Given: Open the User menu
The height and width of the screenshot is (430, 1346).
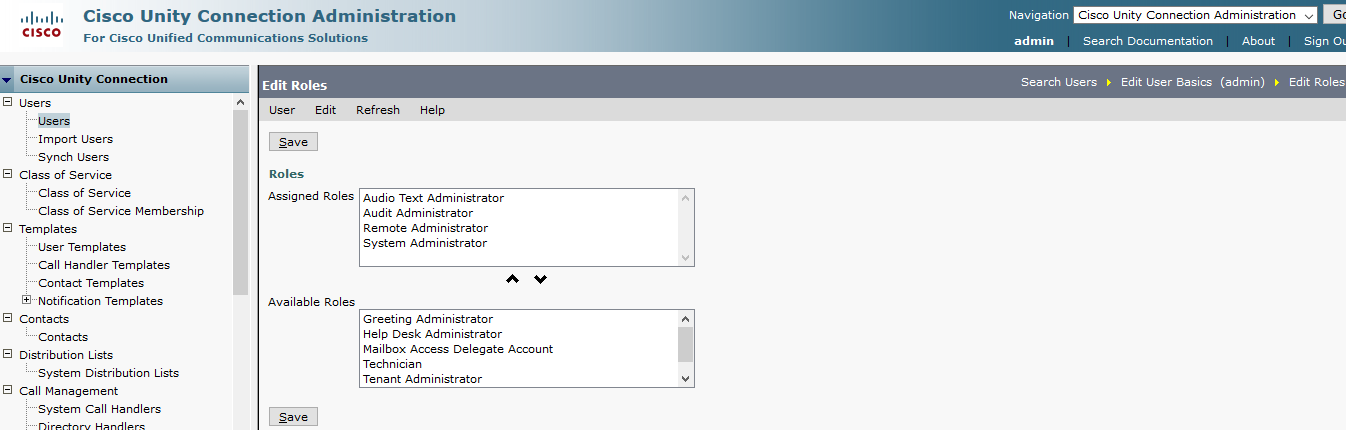Looking at the screenshot, I should tap(282, 110).
